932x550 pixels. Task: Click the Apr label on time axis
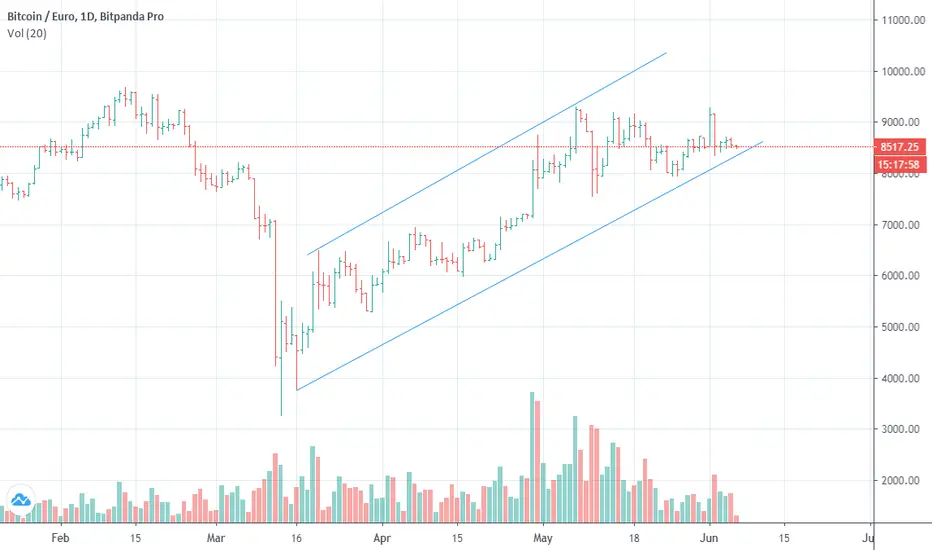click(382, 538)
